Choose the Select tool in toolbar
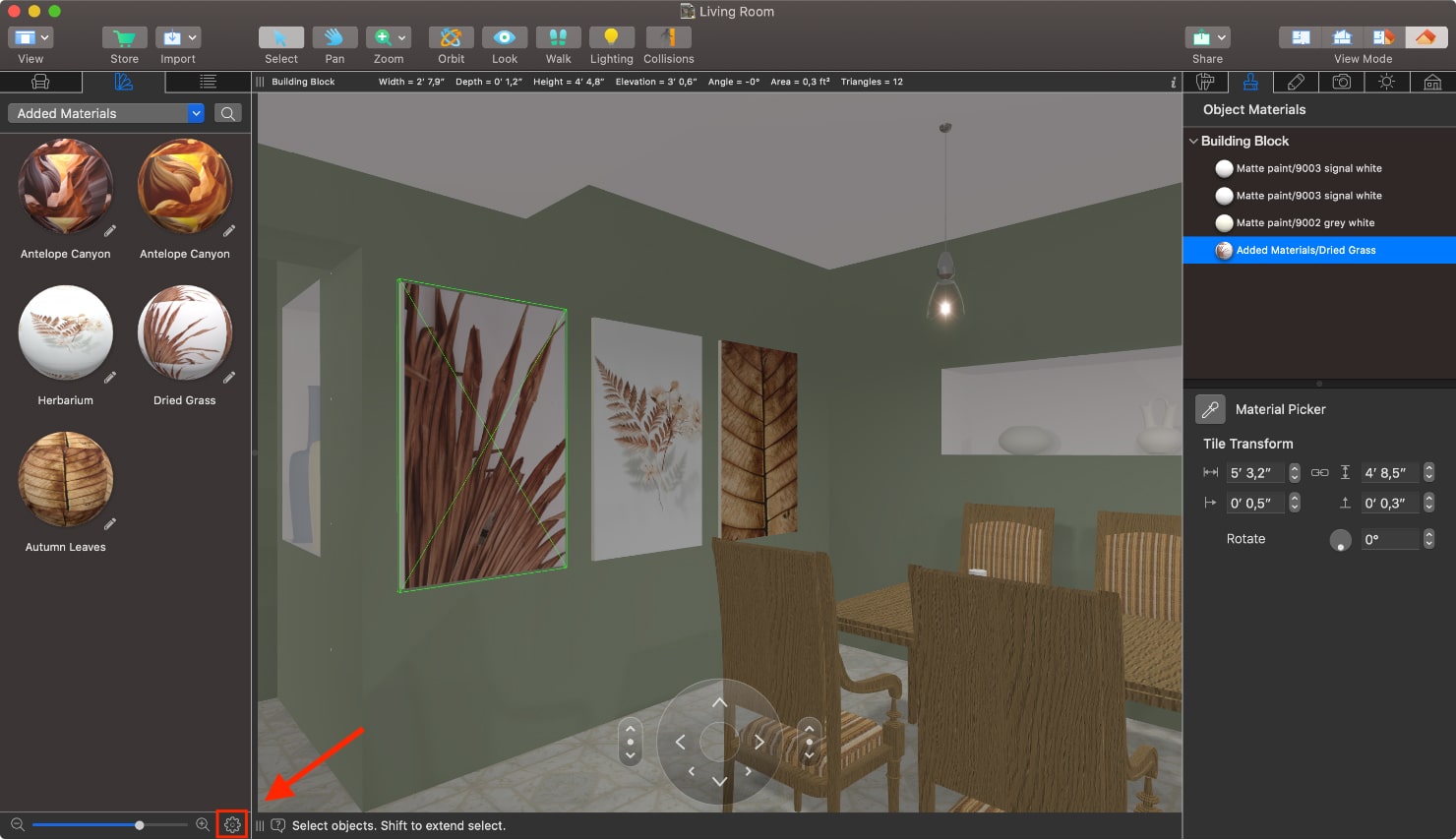 (x=281, y=37)
